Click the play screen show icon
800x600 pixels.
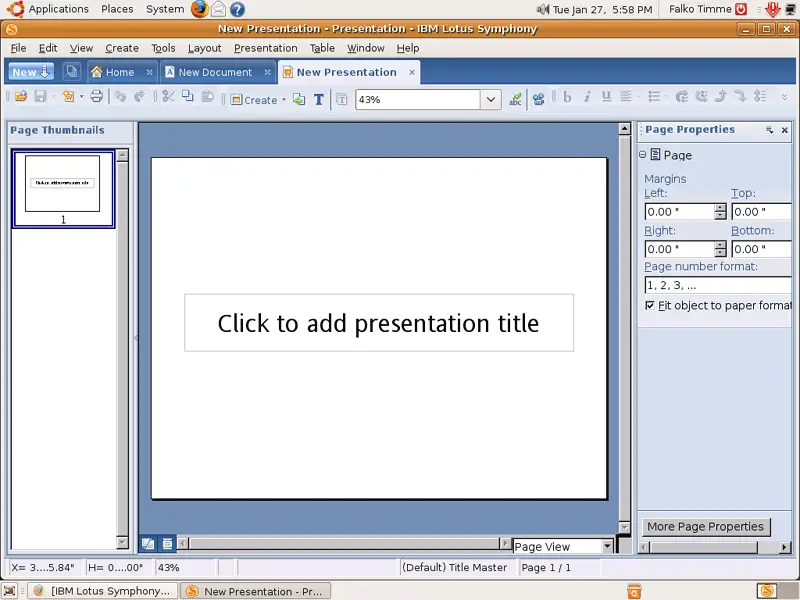point(538,99)
